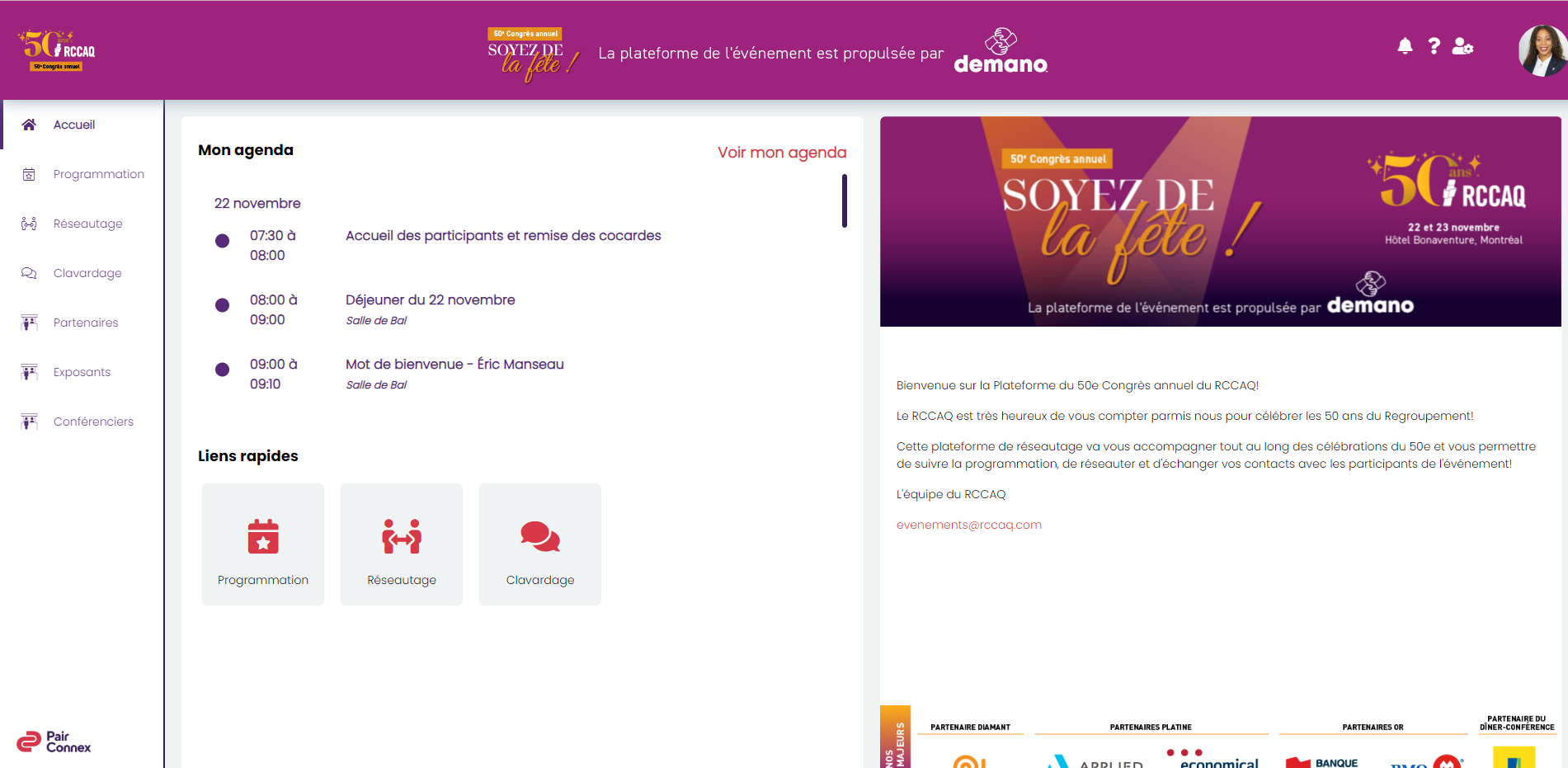Click Voir mon agenda link
Screen dimensions: 1568x768
(782, 153)
